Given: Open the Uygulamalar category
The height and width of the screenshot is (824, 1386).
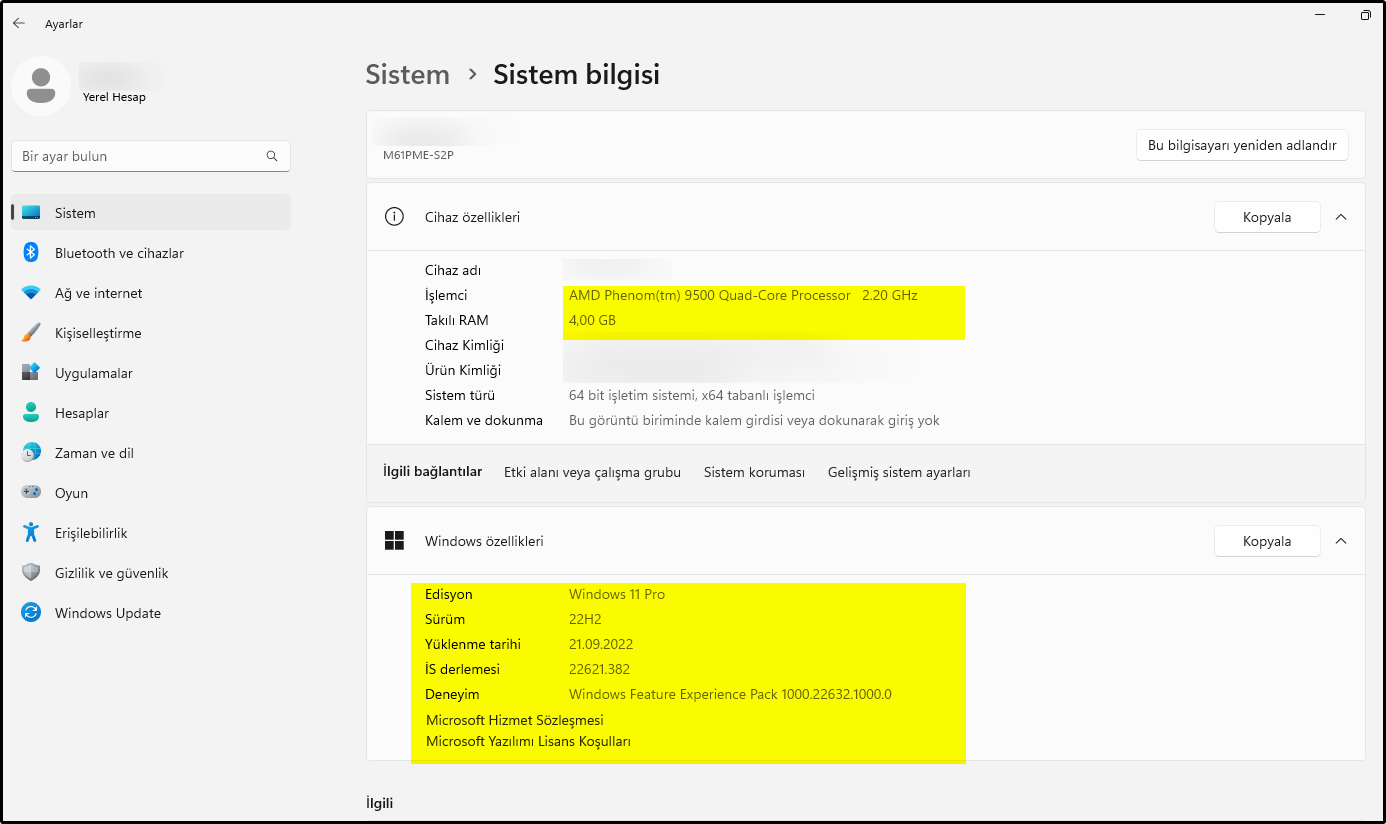Looking at the screenshot, I should 151,373.
